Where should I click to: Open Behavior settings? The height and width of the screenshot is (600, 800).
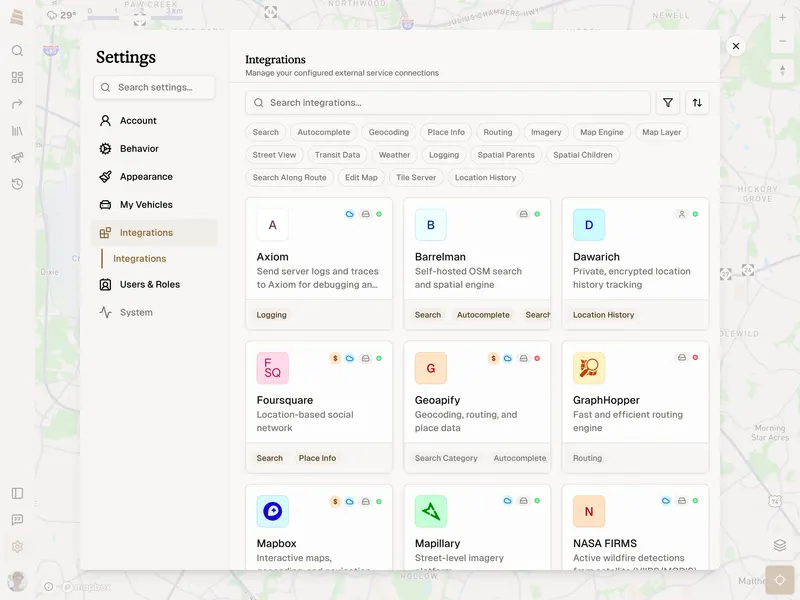point(155,148)
